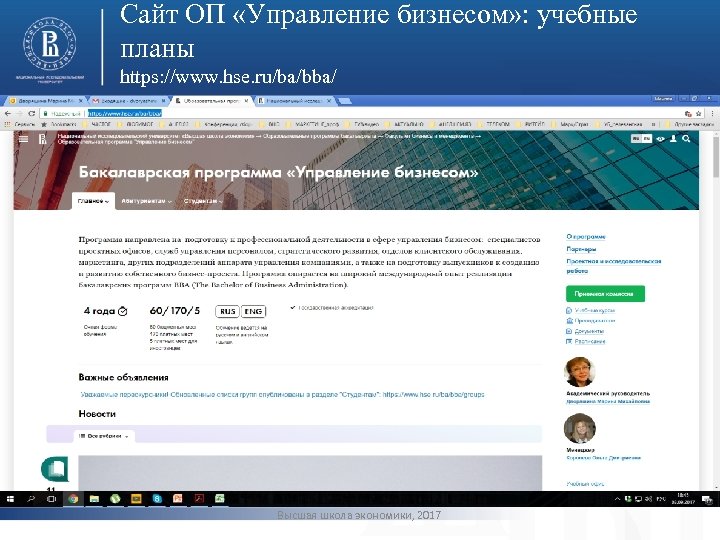Select the RUS language badge
Image resolution: width=720 pixels, height=540 pixels.
pyautogui.click(x=227, y=311)
